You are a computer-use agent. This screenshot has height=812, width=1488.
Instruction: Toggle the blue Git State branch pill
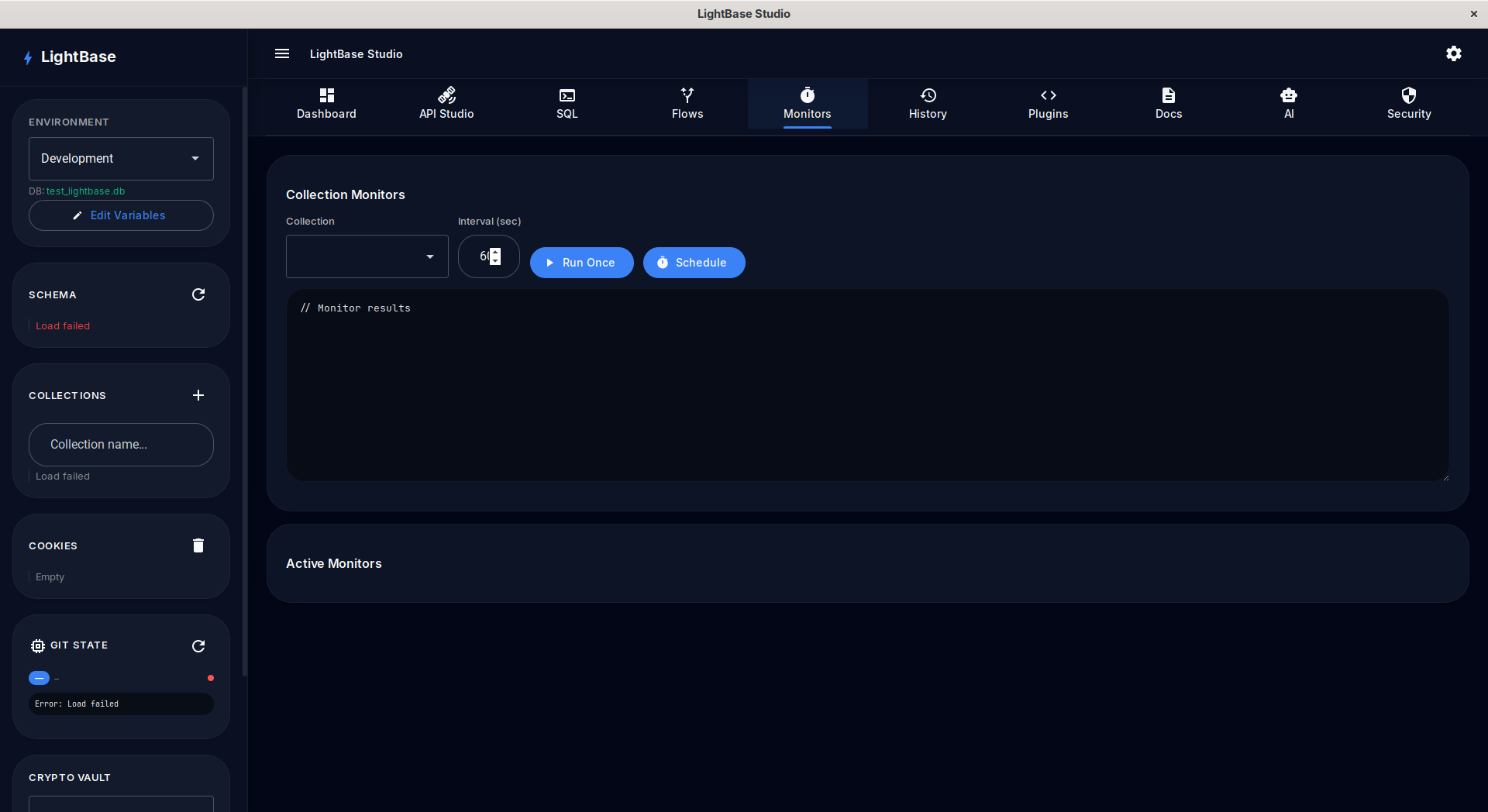pyautogui.click(x=39, y=678)
